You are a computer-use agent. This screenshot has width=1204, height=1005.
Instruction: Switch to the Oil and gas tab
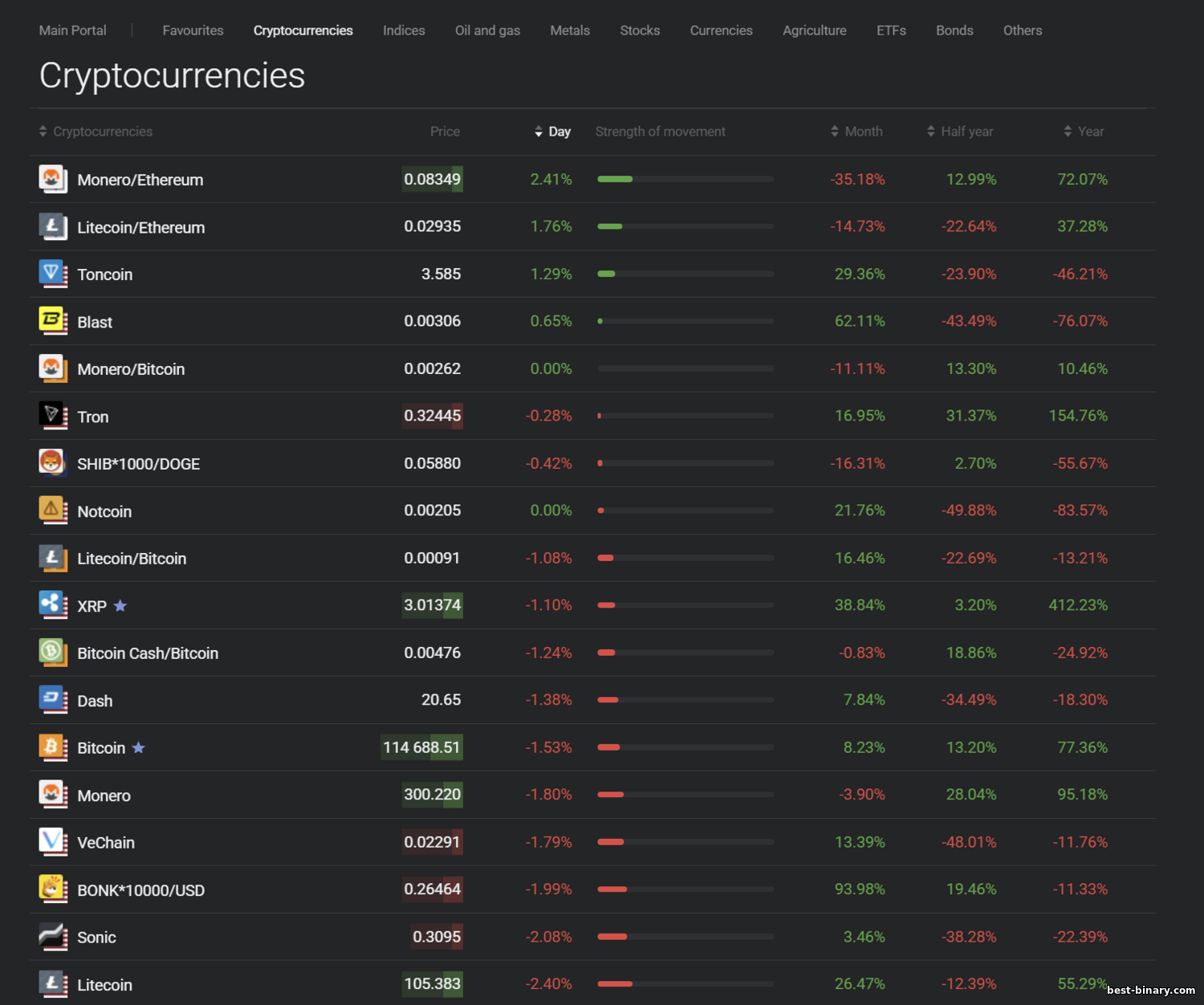487,31
